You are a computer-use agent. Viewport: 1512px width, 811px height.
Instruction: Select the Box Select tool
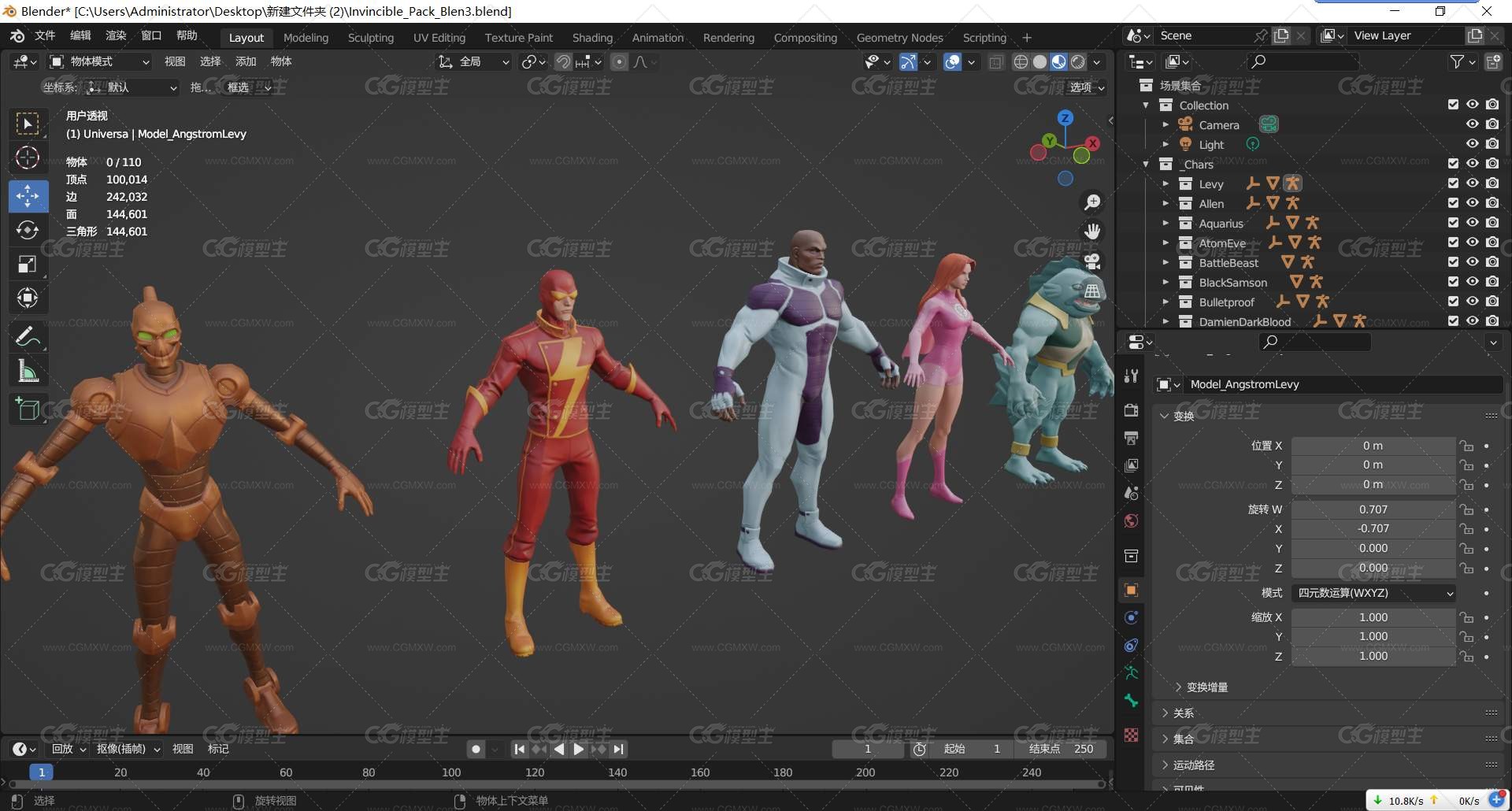[28, 124]
